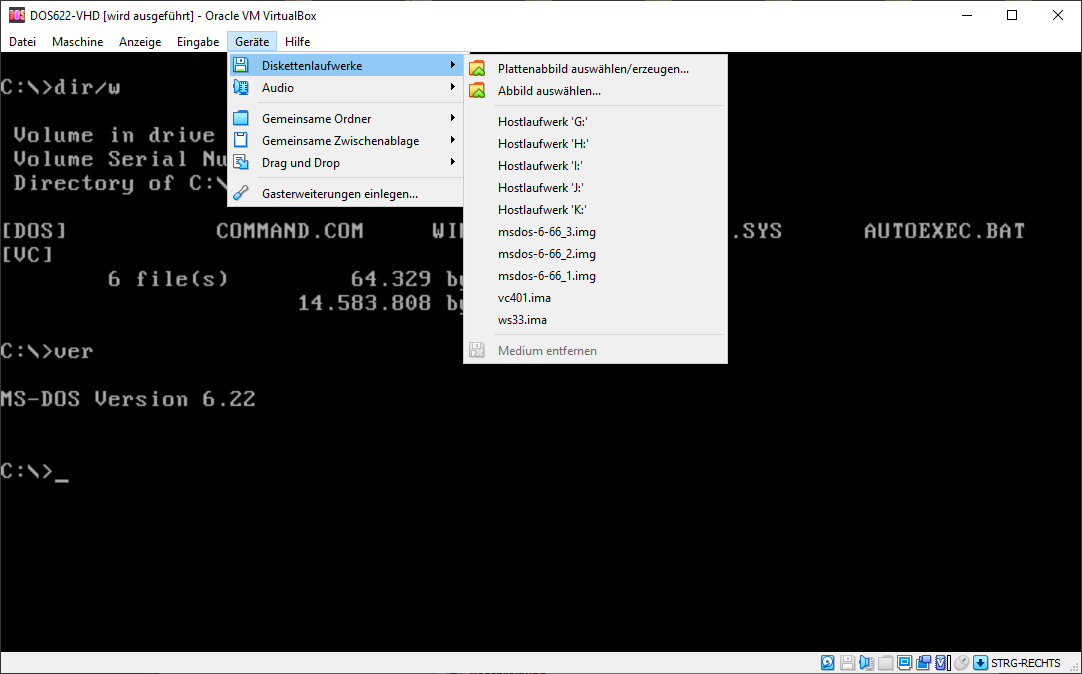Click the VirtualBox window title text
The image size is (1082, 674).
coord(174,15)
